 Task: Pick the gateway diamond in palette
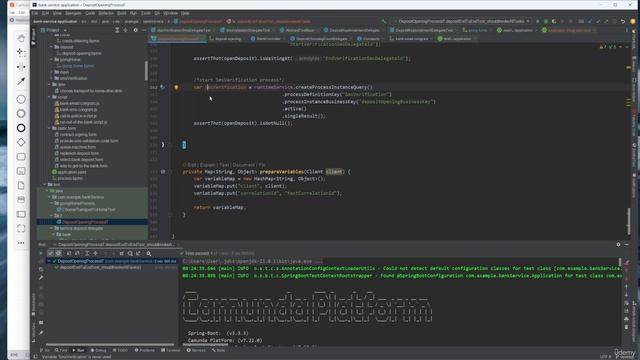tap(21, 142)
